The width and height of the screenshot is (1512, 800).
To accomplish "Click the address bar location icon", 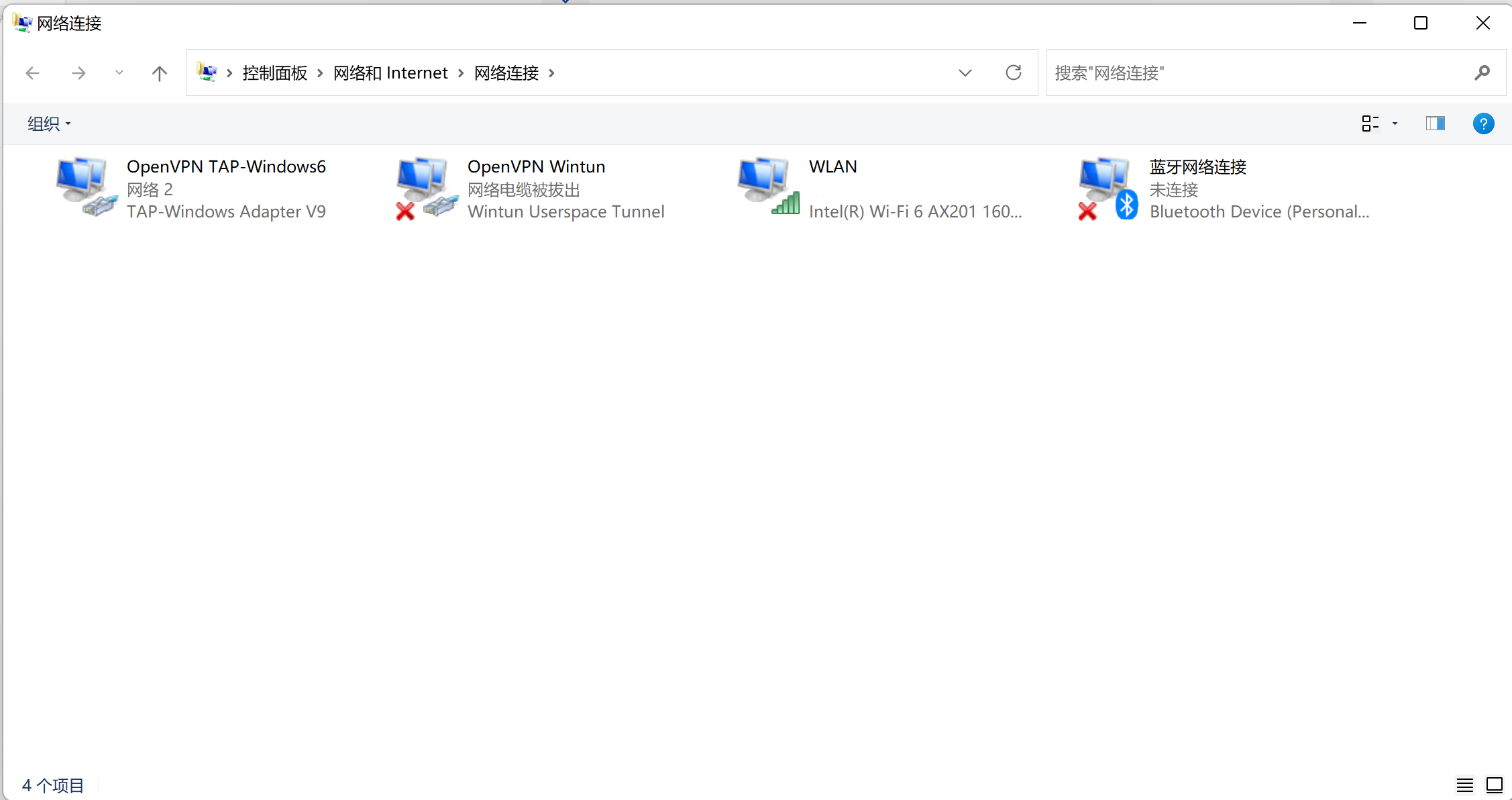I will point(207,72).
